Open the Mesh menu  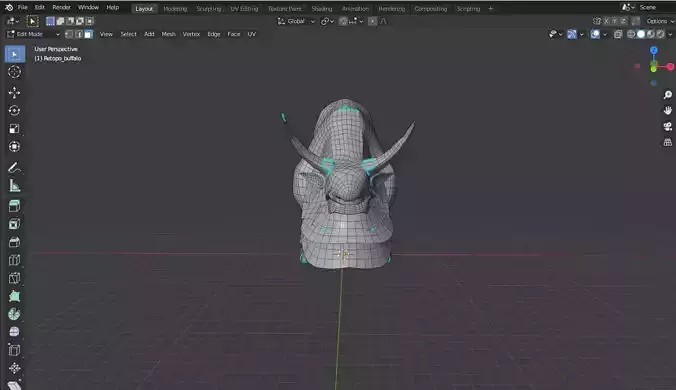168,34
